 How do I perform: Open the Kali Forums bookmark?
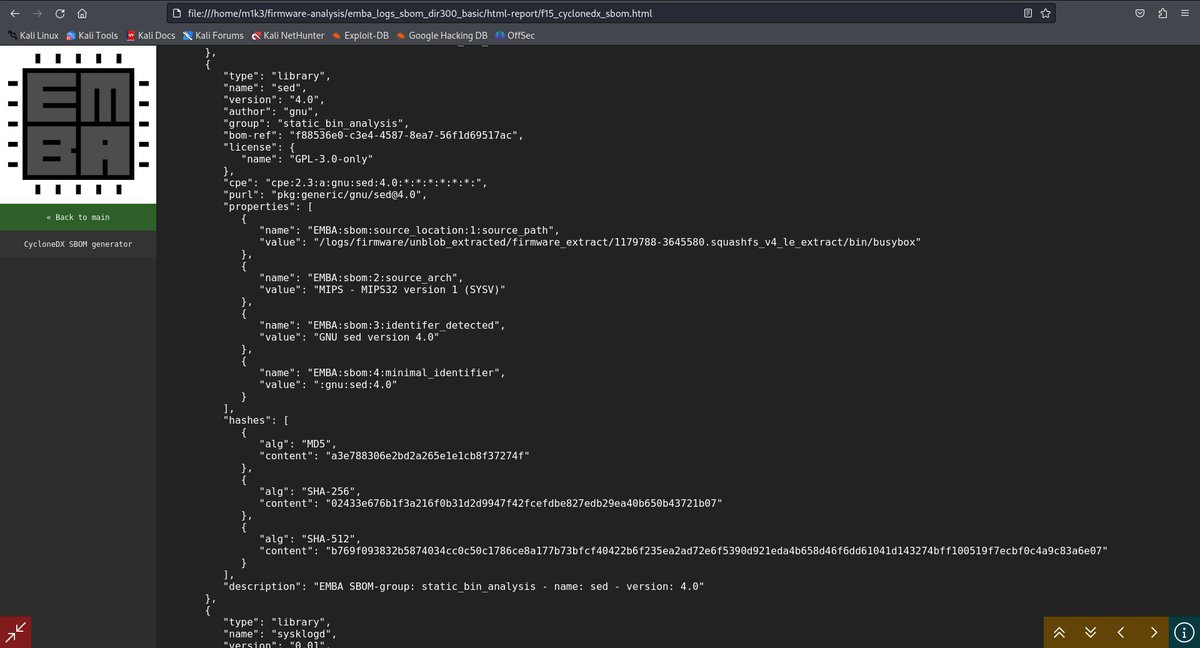click(213, 35)
